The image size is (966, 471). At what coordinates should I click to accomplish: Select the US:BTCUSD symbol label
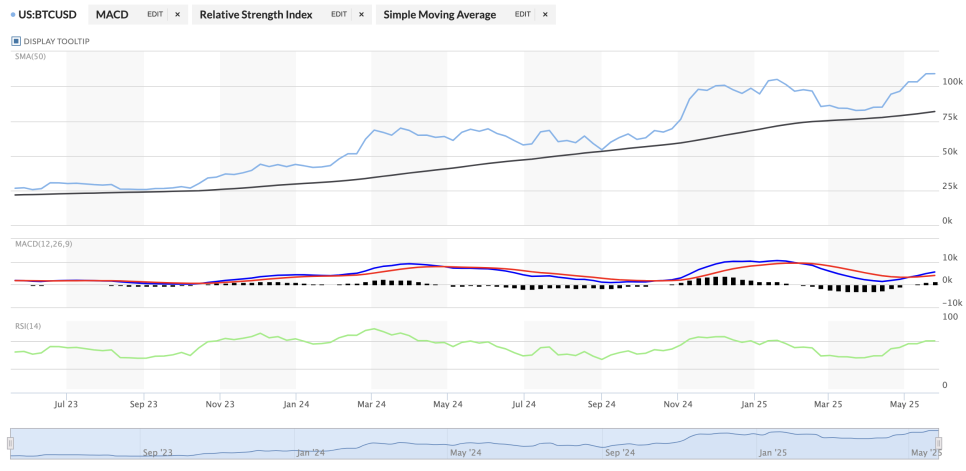click(x=47, y=15)
